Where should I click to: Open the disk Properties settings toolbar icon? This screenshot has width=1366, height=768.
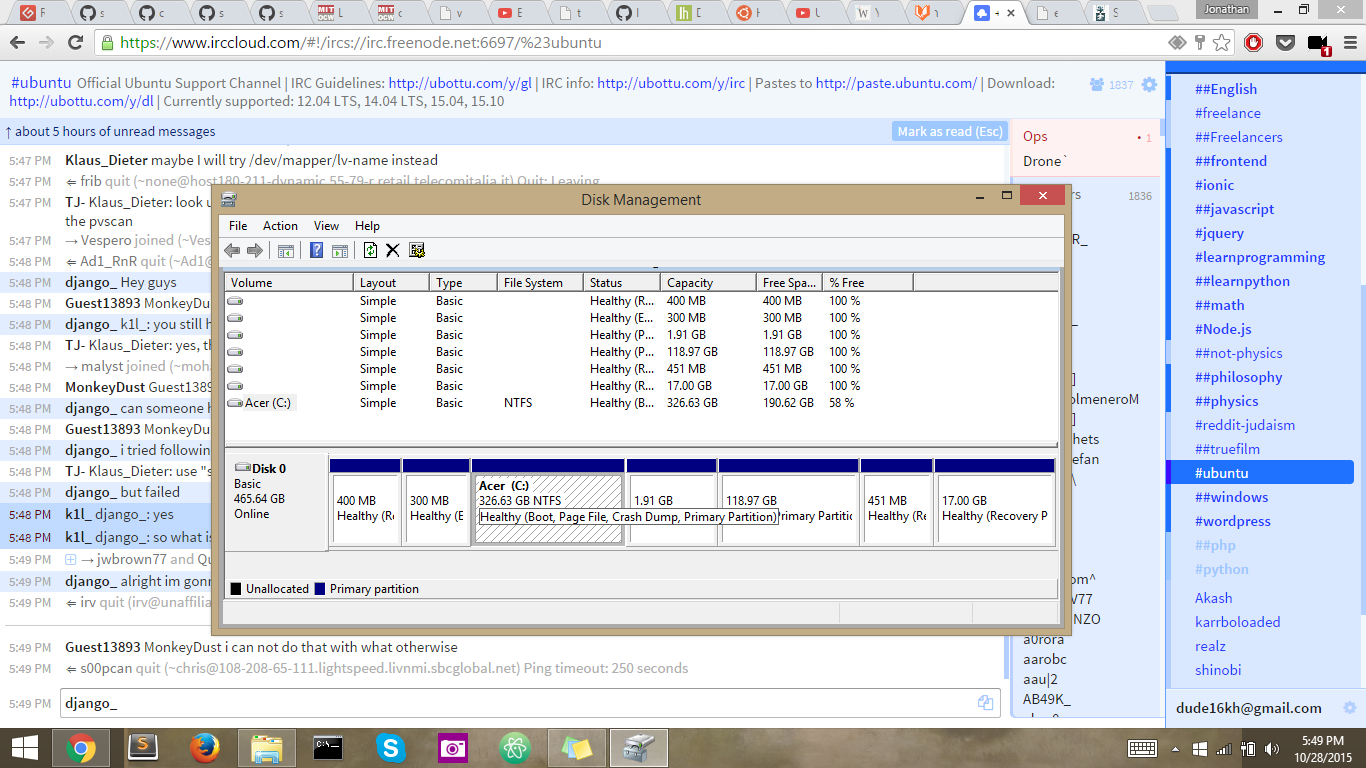point(417,251)
